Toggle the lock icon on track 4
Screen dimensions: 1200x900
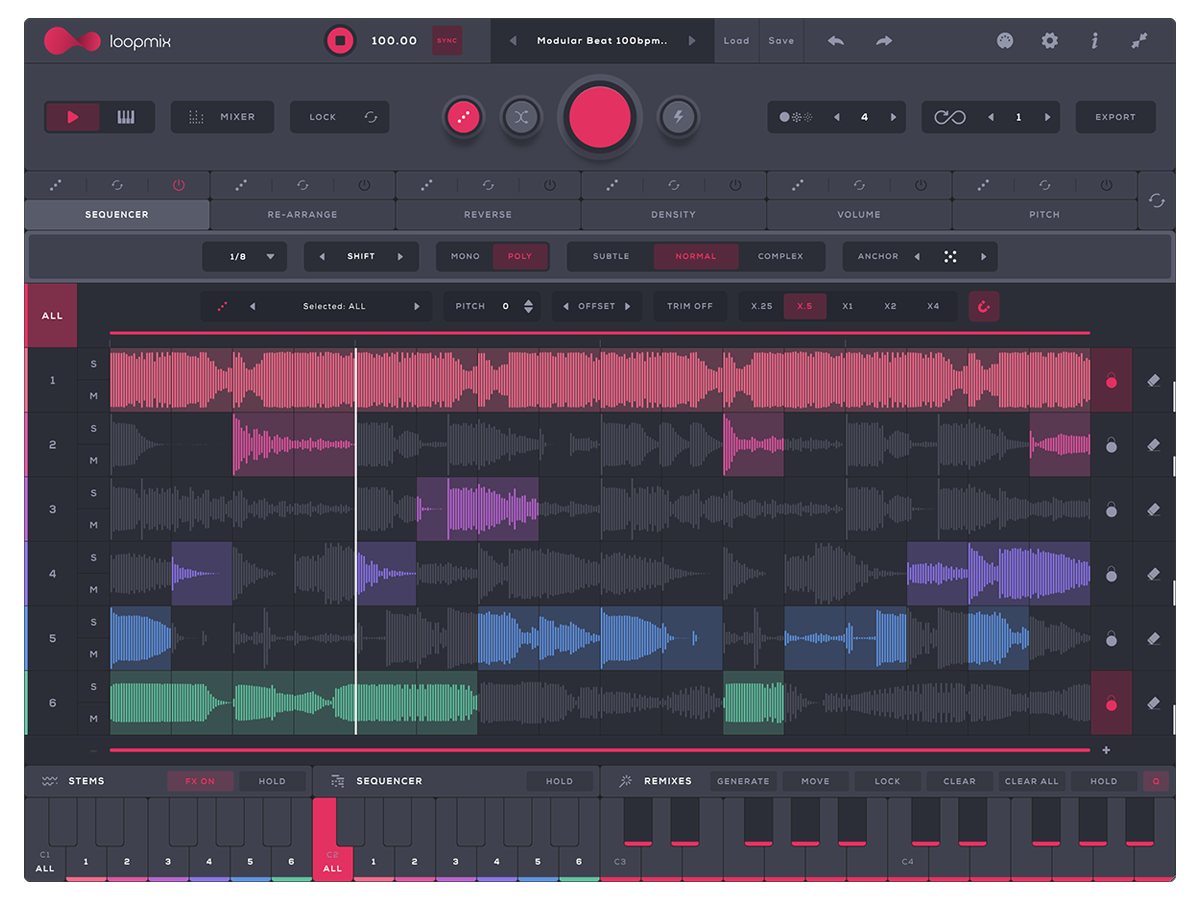click(x=1111, y=574)
